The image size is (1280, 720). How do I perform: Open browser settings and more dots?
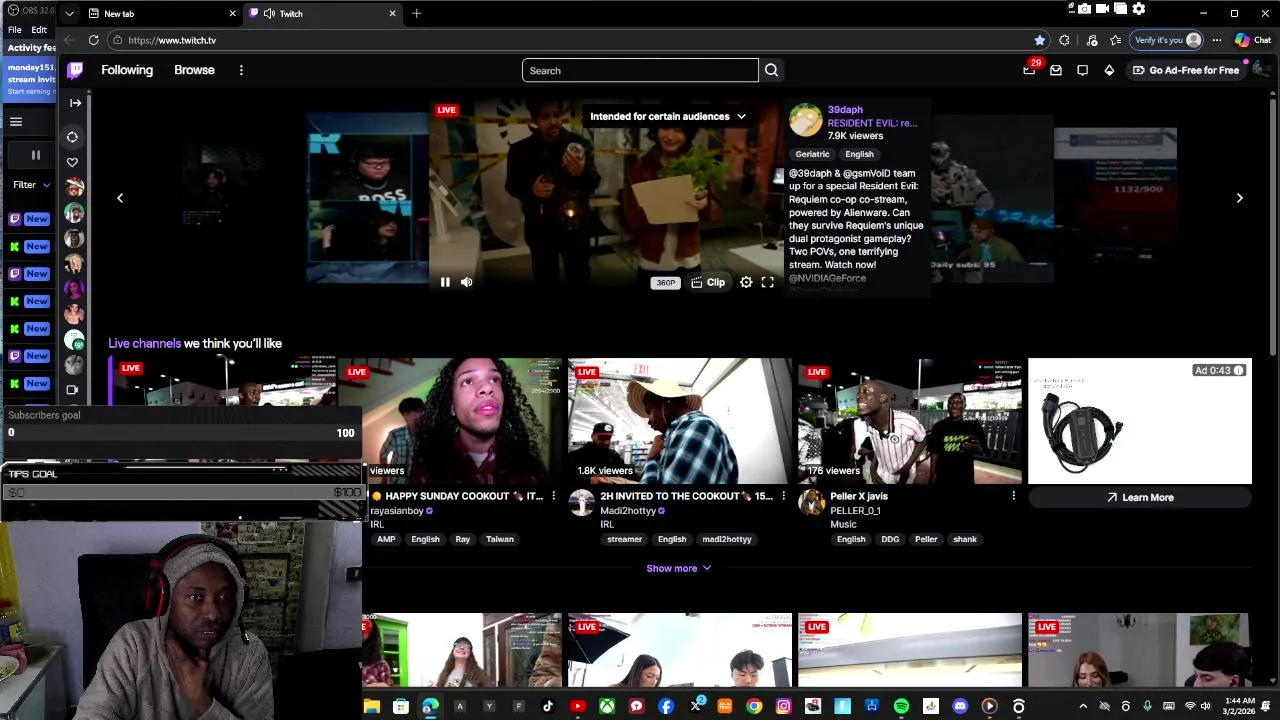tap(1217, 40)
